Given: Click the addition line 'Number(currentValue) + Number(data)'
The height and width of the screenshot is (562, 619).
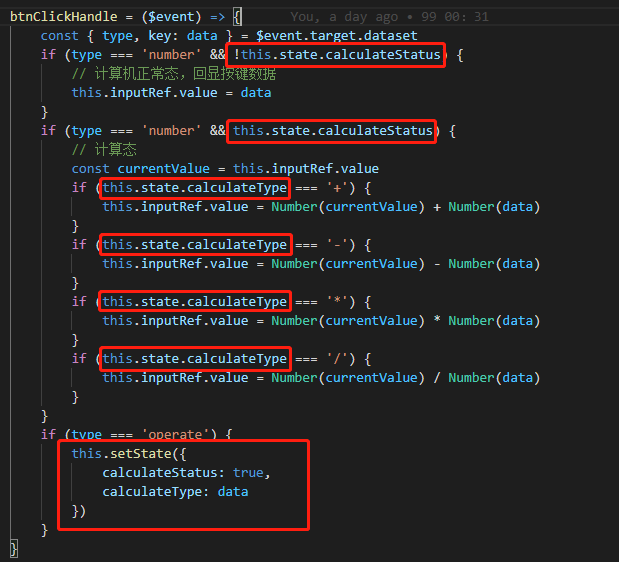Looking at the screenshot, I should [405, 207].
